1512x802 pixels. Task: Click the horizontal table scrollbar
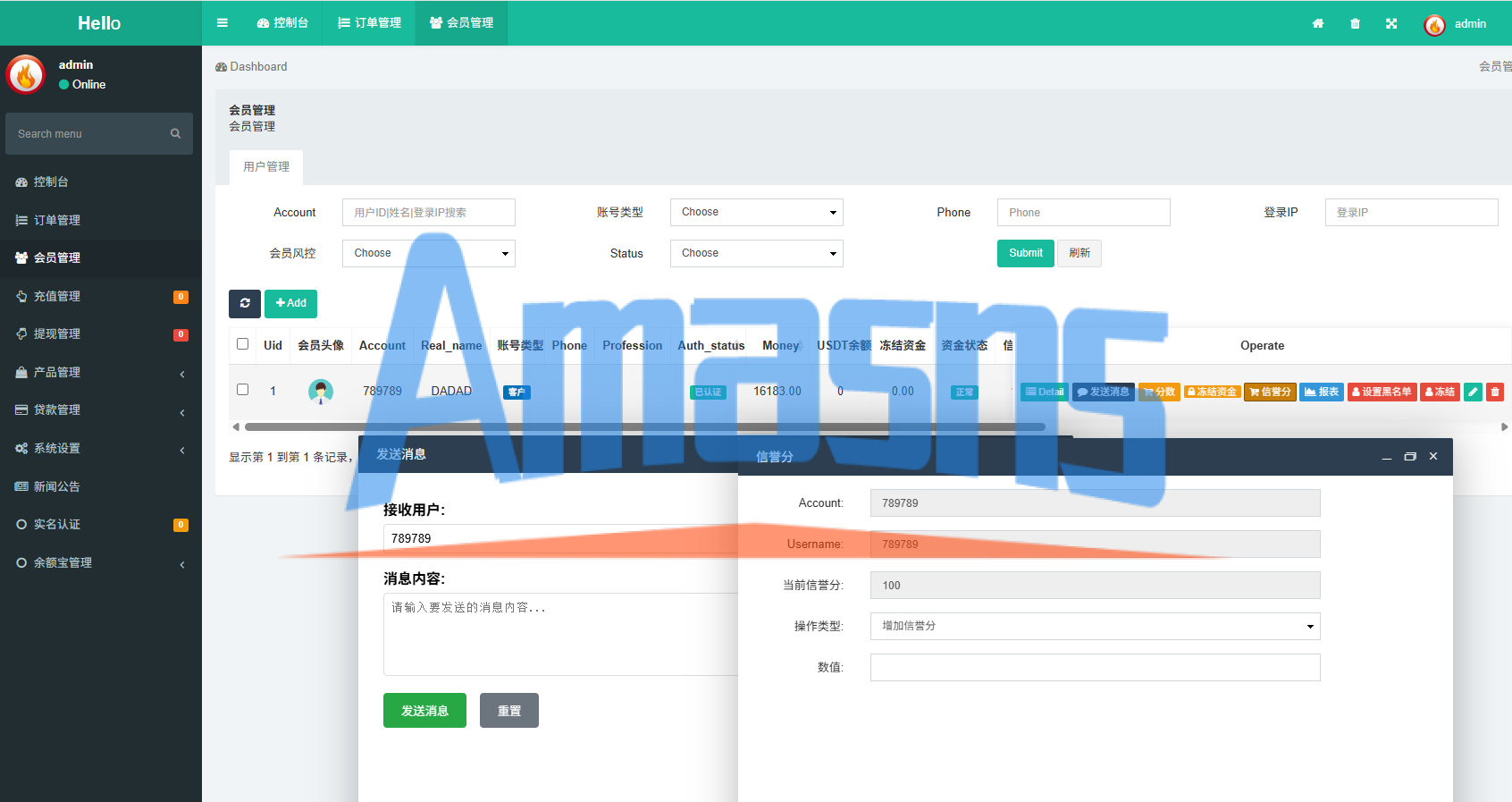coord(645,427)
